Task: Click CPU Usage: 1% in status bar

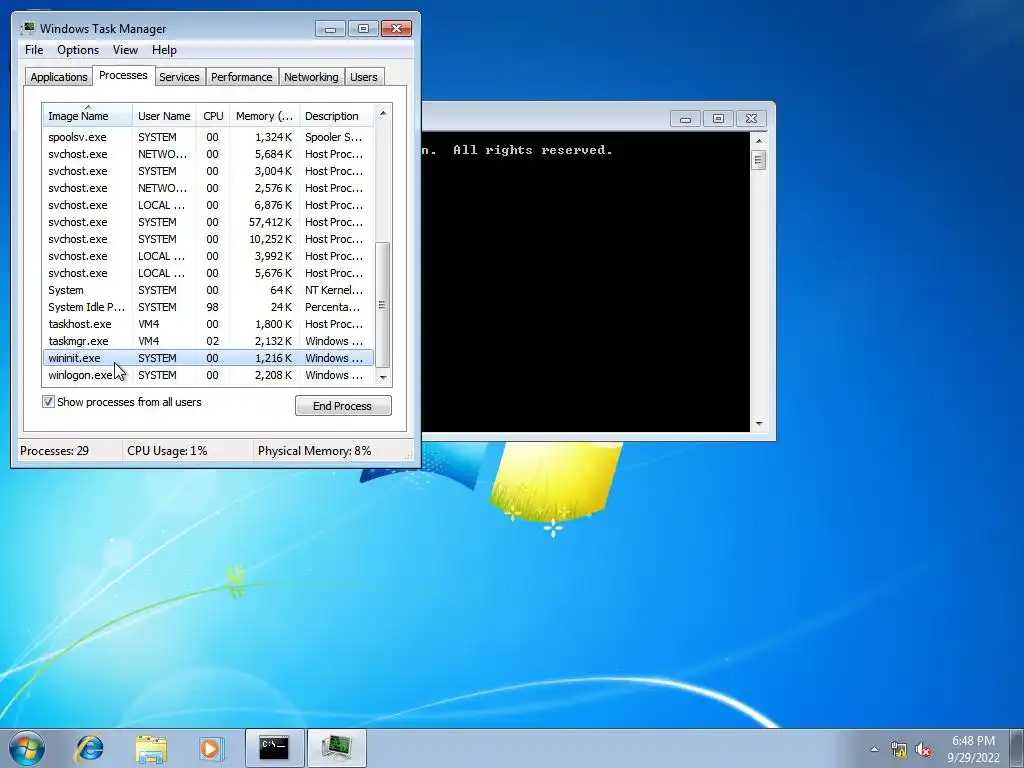Action: point(167,451)
